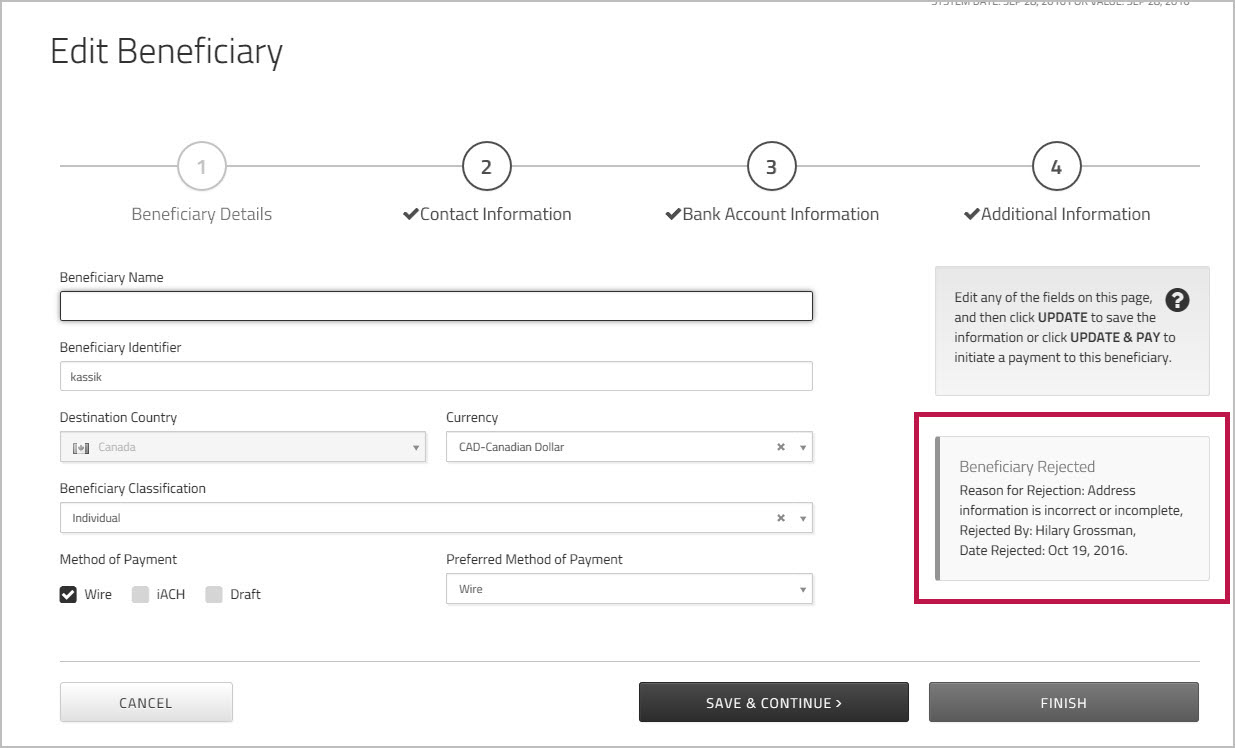Open the Currency dropdown
Screen dimensions: 1235x748
click(x=803, y=447)
